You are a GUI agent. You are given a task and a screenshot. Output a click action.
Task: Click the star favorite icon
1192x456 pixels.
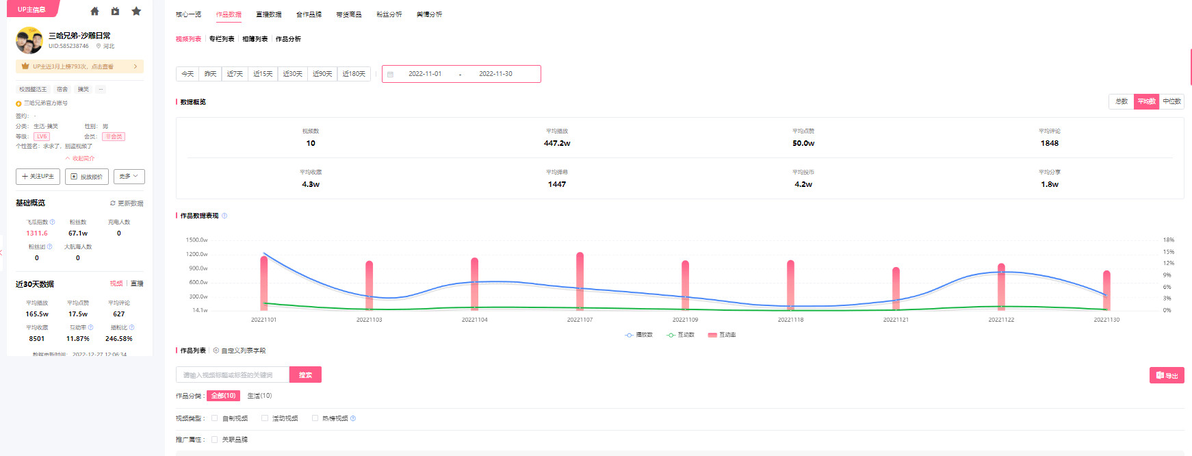coord(136,11)
